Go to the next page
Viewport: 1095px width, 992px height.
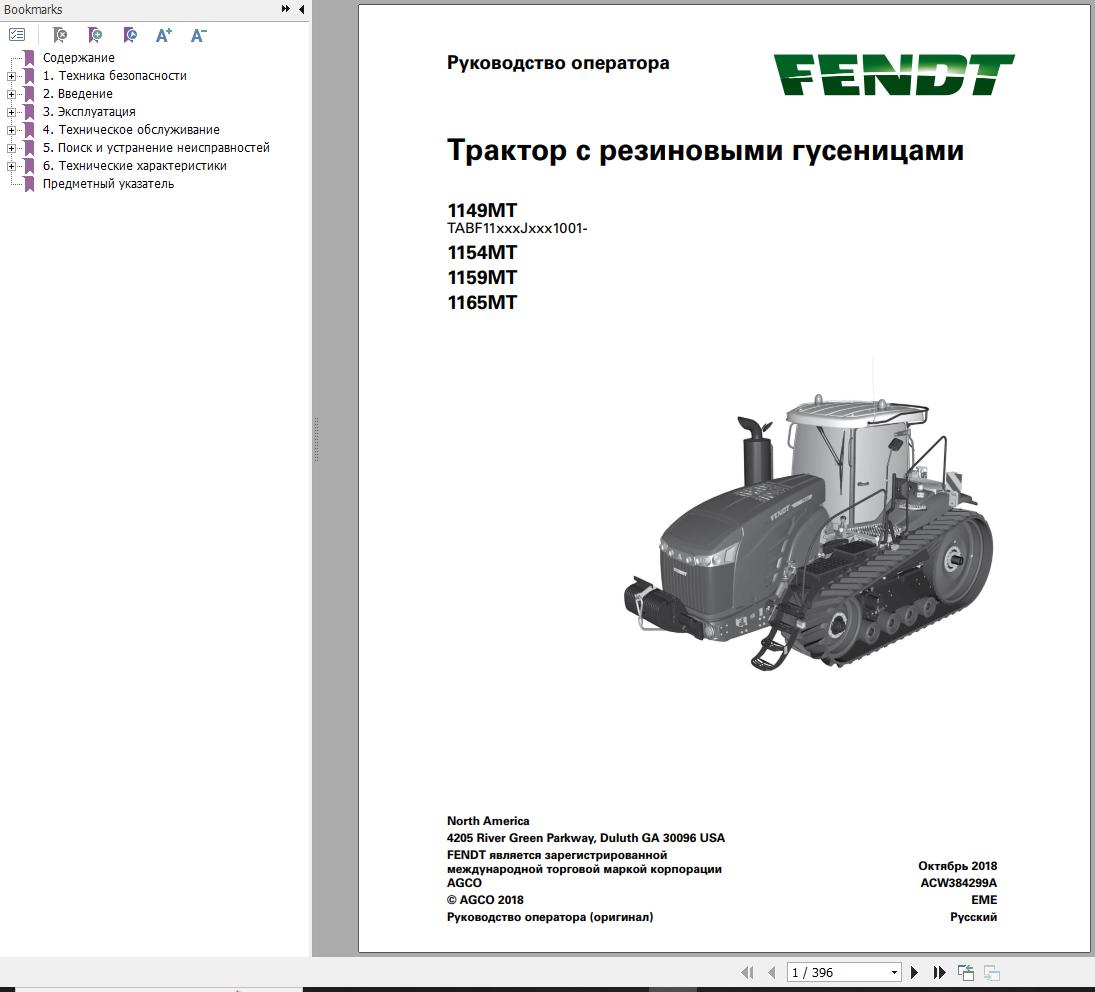914,972
